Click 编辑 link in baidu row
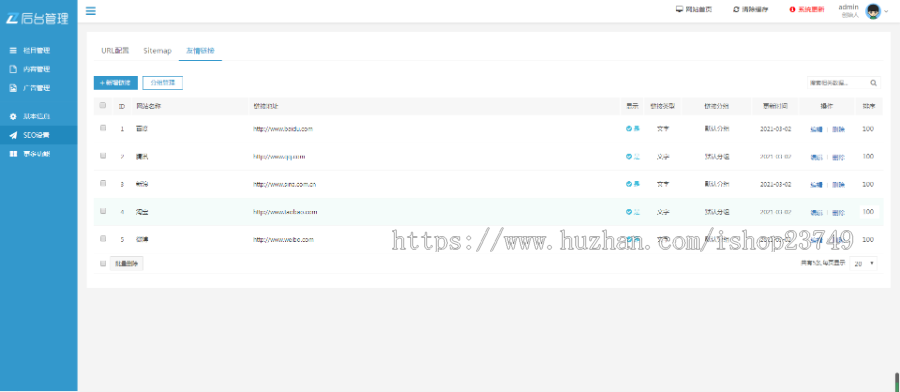 click(x=816, y=129)
